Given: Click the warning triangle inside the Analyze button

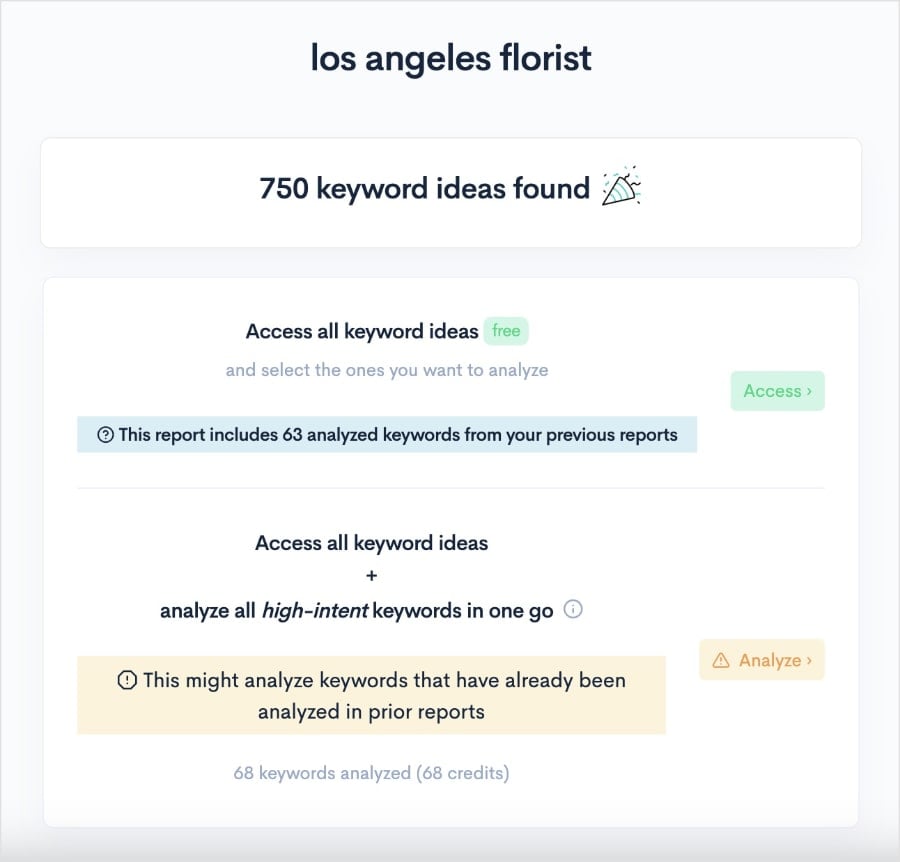Looking at the screenshot, I should (x=719, y=660).
